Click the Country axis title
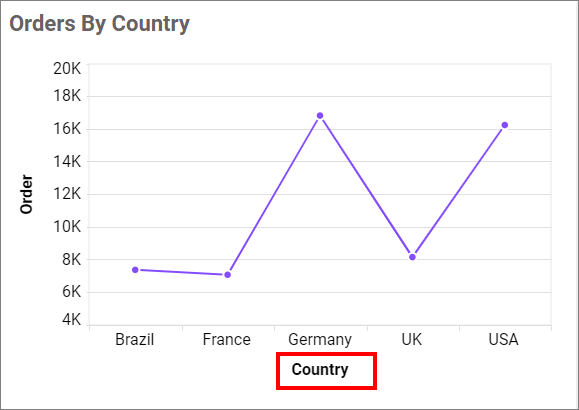Viewport: 579px width, 410px height. pos(320,369)
